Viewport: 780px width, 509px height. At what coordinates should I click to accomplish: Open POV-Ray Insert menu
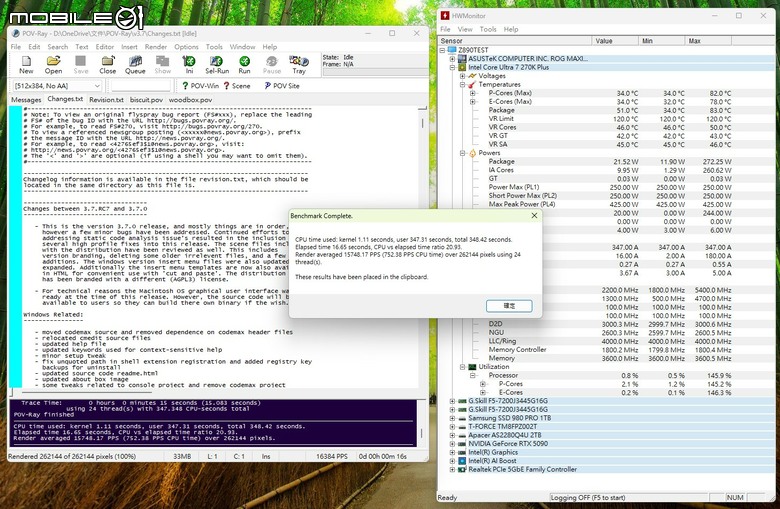129,47
